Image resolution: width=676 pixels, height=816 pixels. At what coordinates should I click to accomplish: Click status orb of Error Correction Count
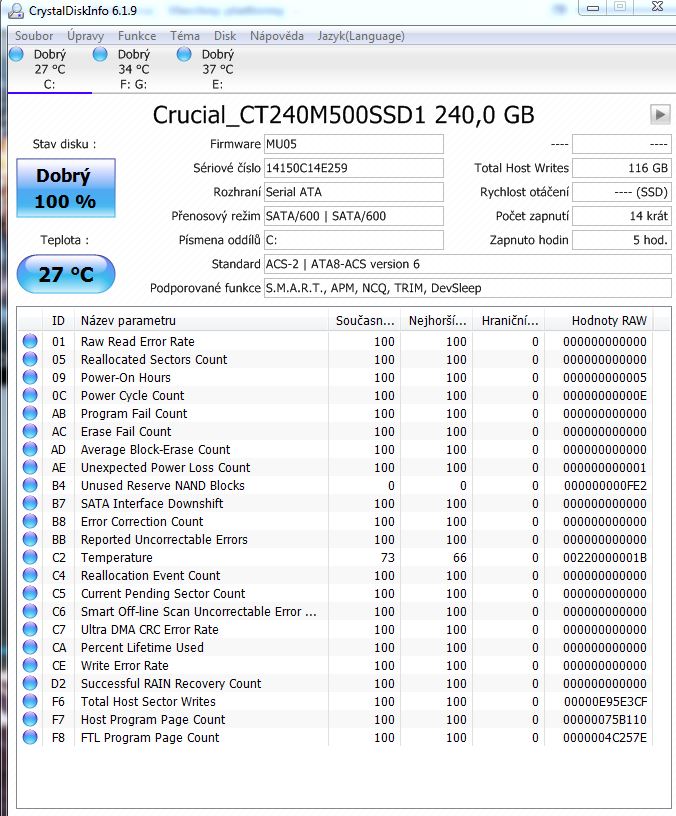point(30,521)
